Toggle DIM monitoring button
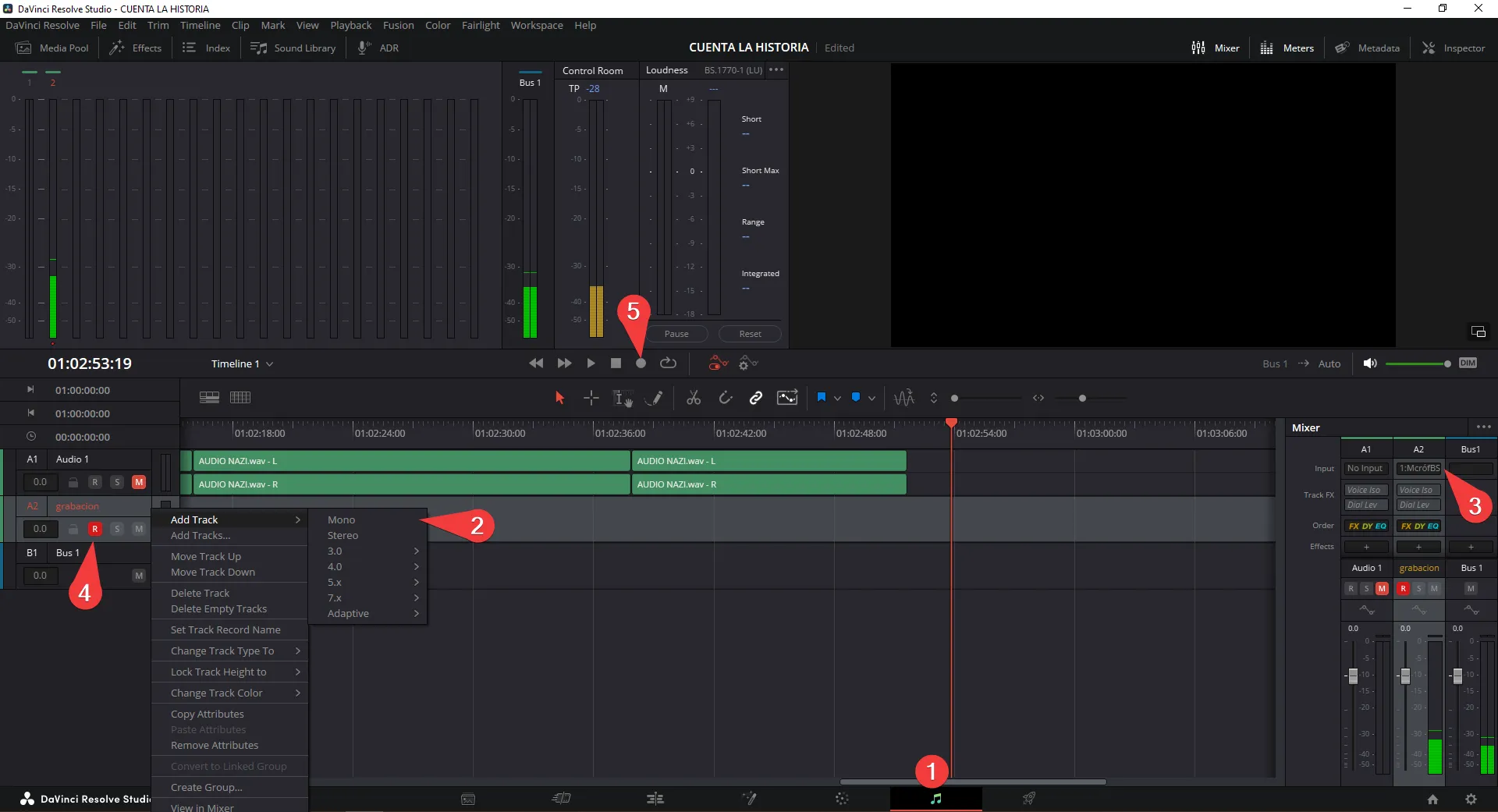Viewport: 1498px width, 812px height. click(x=1468, y=363)
